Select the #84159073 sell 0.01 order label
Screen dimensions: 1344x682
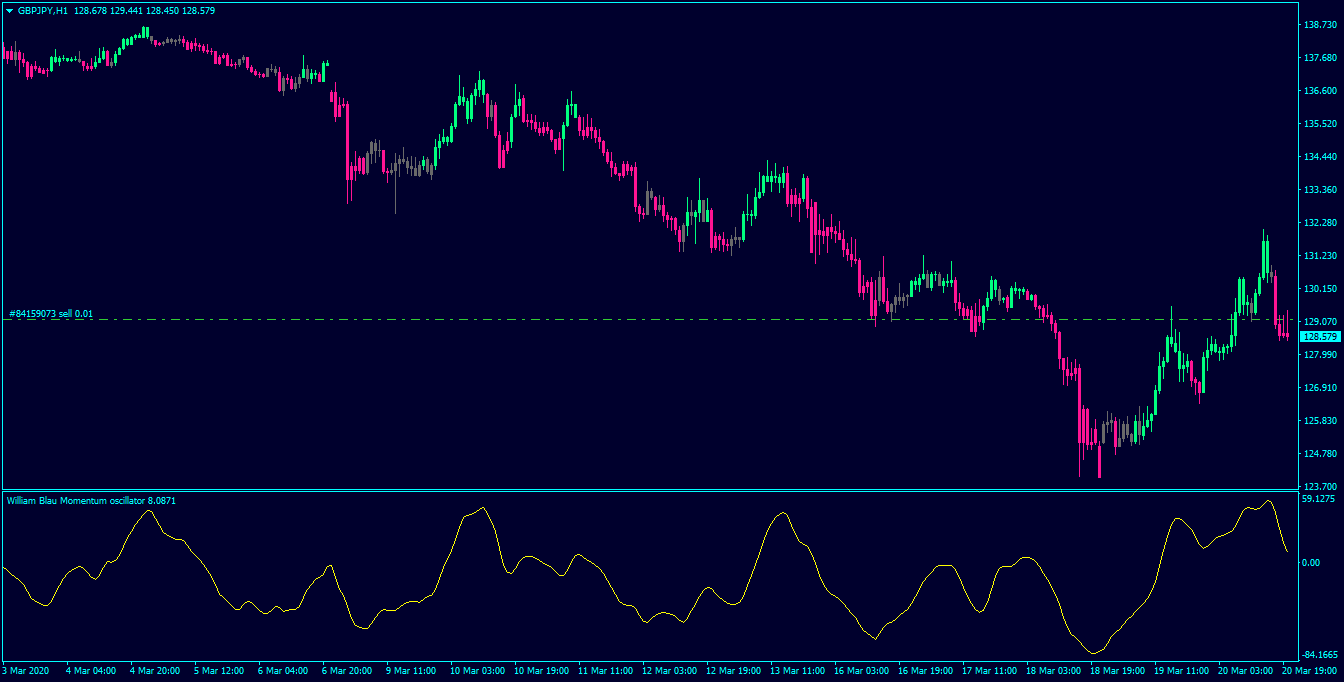point(51,314)
